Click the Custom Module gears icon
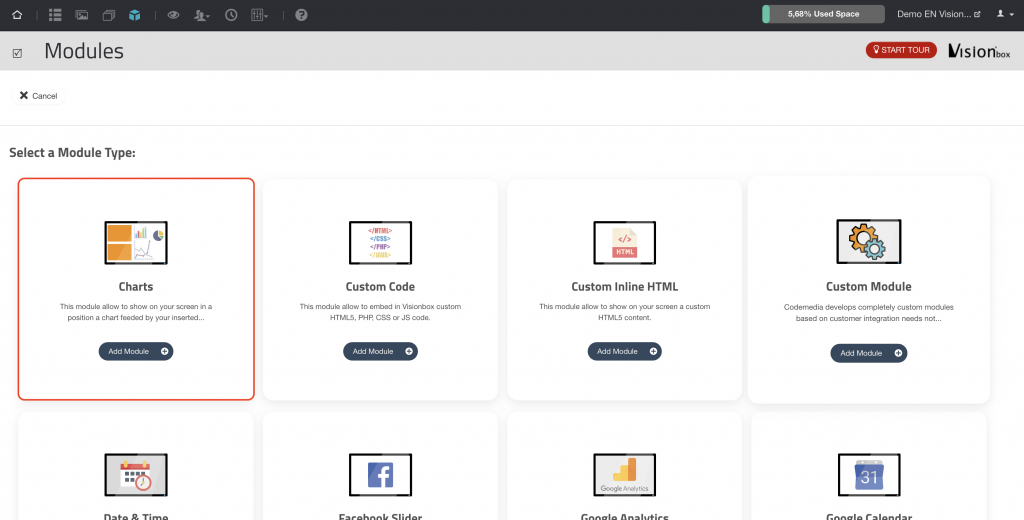Image resolution: width=1024 pixels, height=520 pixels. tap(869, 242)
